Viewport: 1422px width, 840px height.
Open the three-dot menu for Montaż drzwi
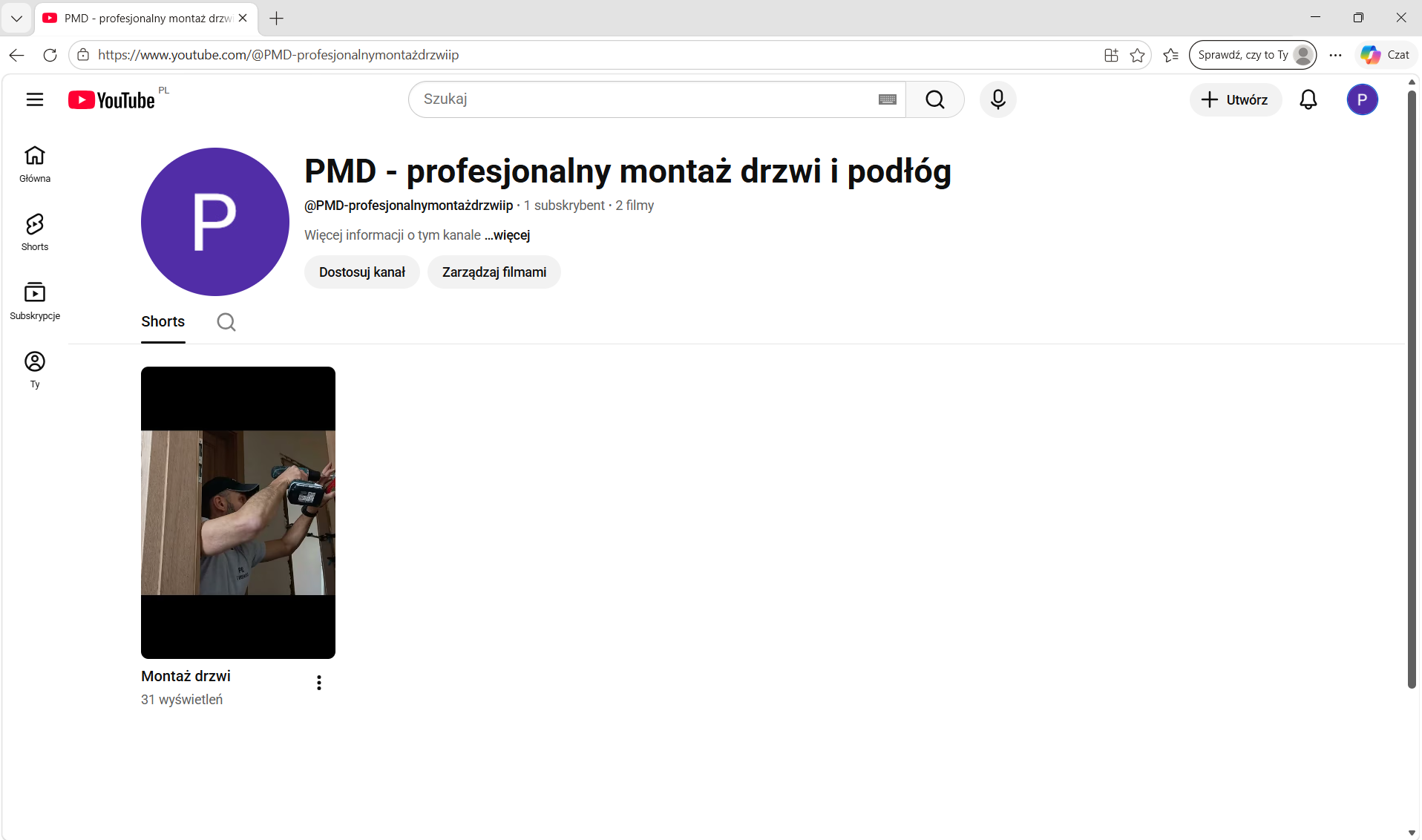coord(319,683)
